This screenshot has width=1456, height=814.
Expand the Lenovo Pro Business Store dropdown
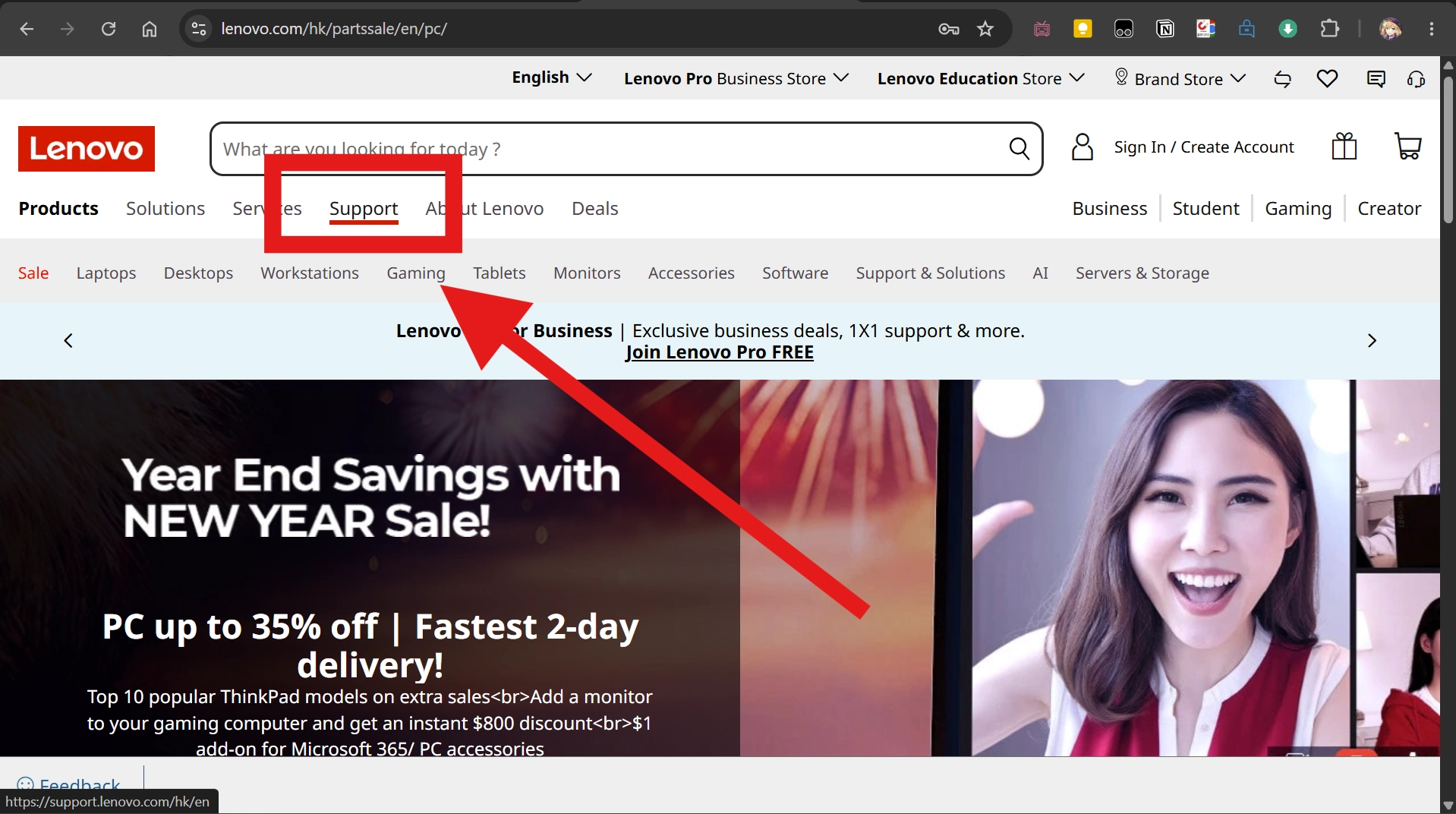[736, 79]
